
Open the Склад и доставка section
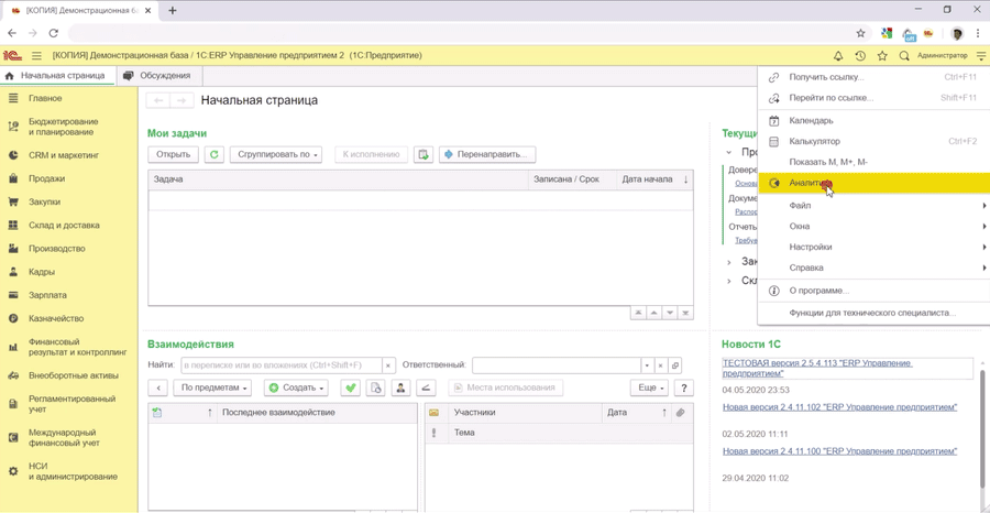pyautogui.click(x=68, y=226)
